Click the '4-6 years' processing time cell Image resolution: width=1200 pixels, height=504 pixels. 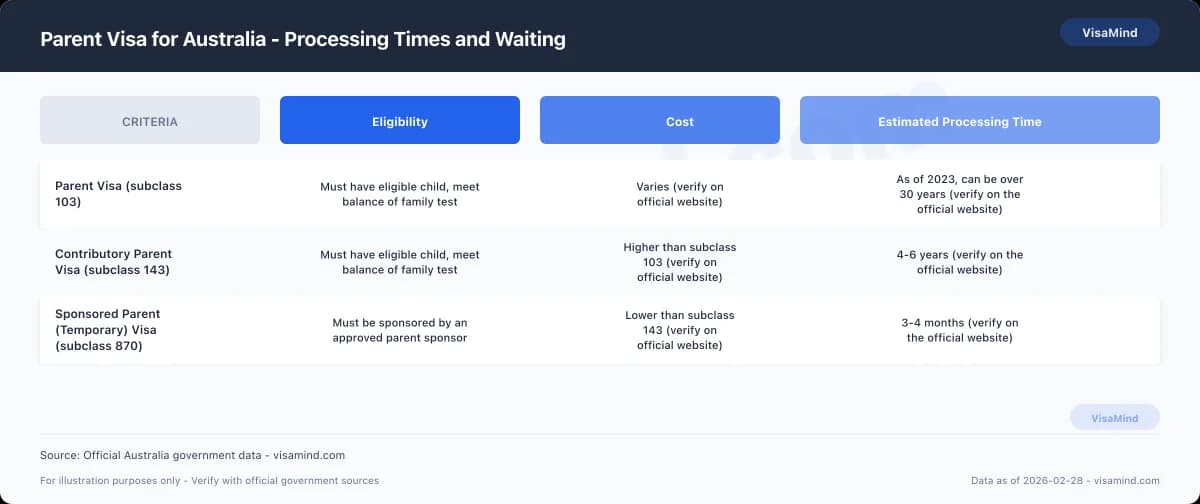[x=960, y=262]
